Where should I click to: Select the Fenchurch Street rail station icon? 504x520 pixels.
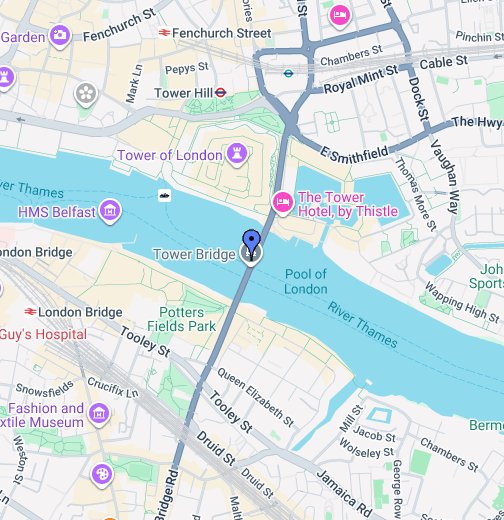point(164,33)
